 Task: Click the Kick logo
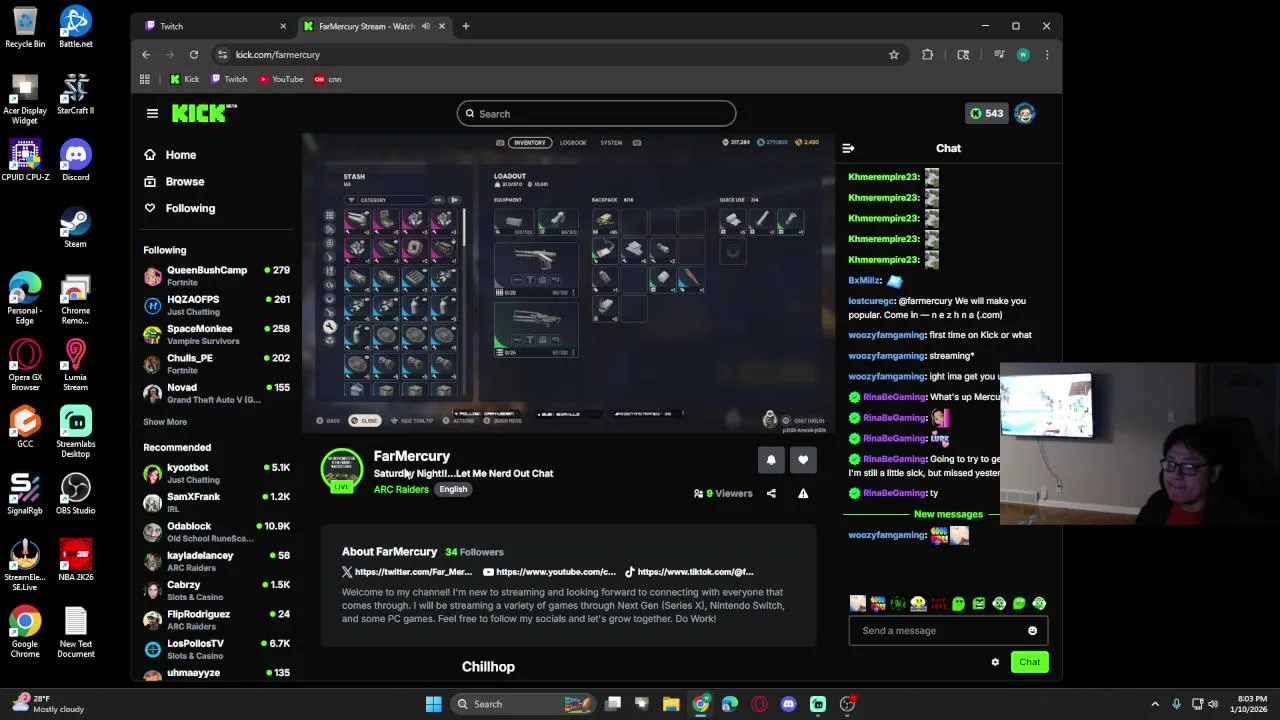point(204,113)
